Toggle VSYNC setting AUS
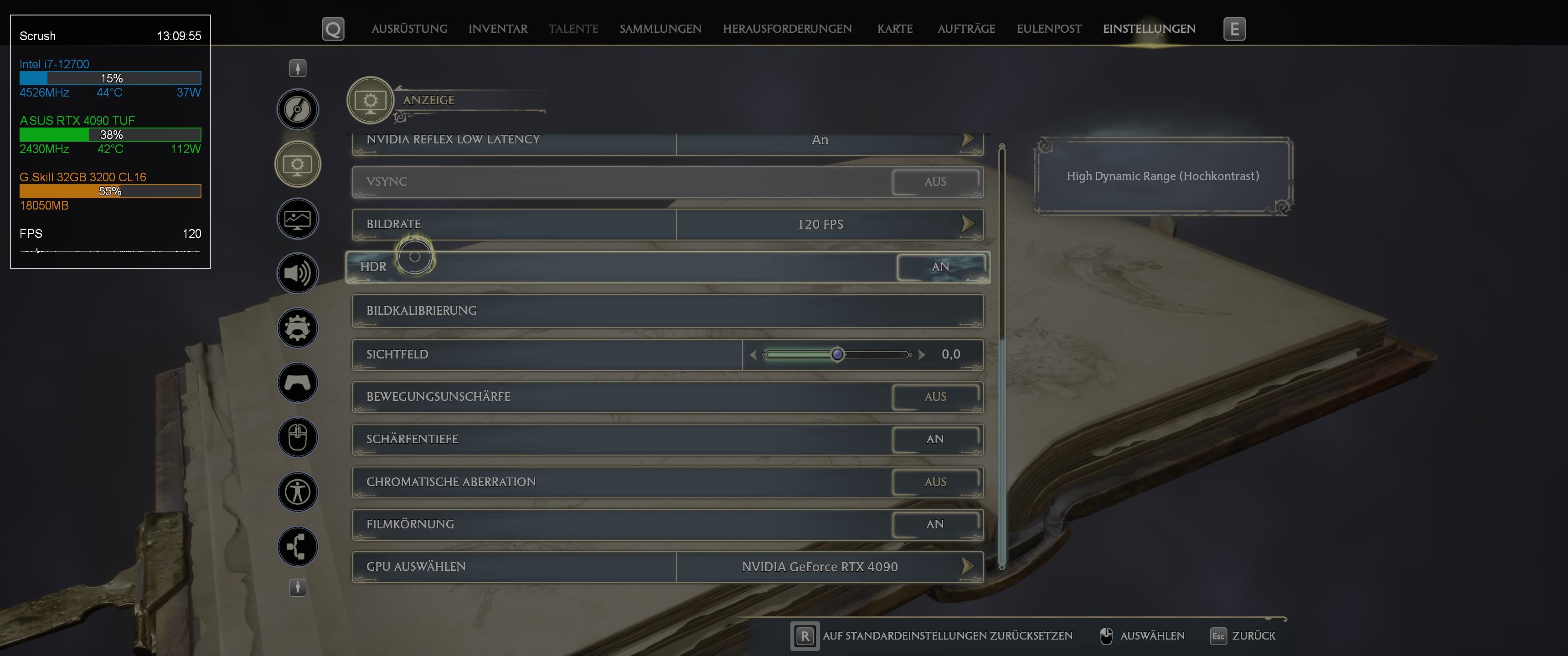This screenshot has width=1568, height=656. click(936, 181)
